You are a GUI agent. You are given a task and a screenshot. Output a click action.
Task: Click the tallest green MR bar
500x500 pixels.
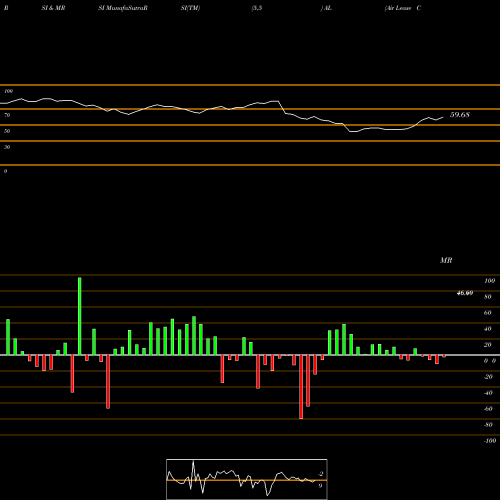(x=80, y=316)
